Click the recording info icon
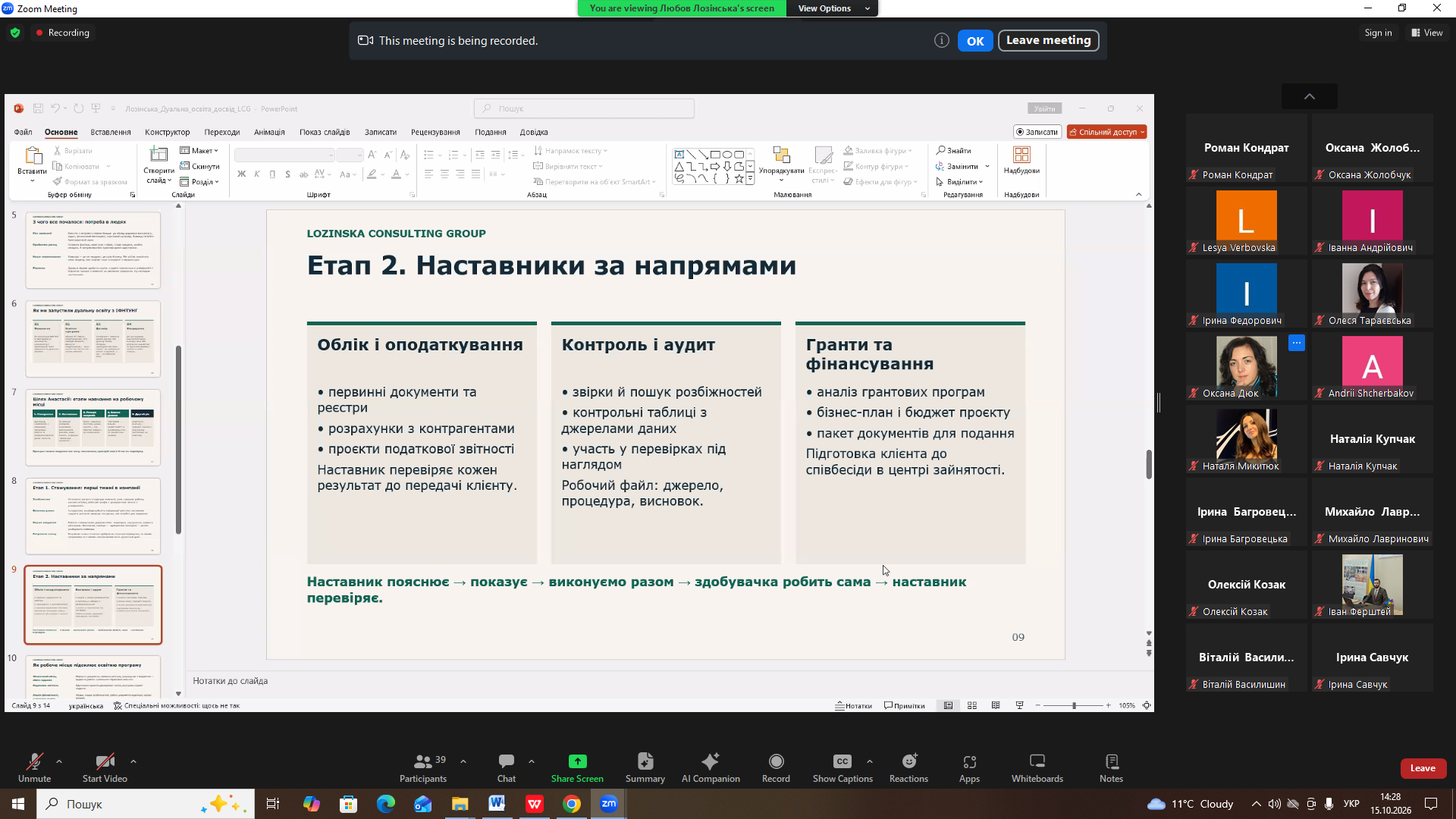The image size is (1456, 819). 941,41
